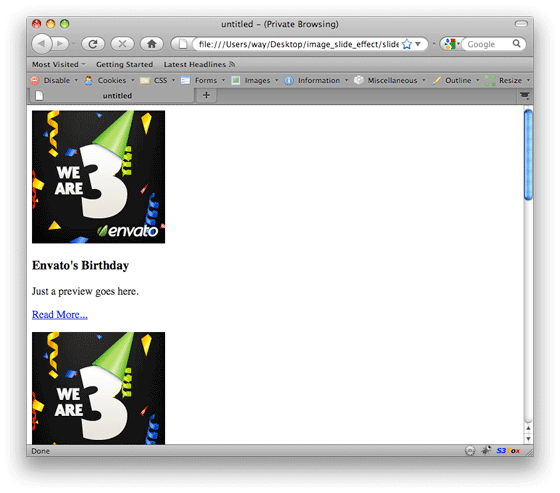The width and height of the screenshot is (560, 493).
Task: Open the Google search engine selector
Action: 451,44
